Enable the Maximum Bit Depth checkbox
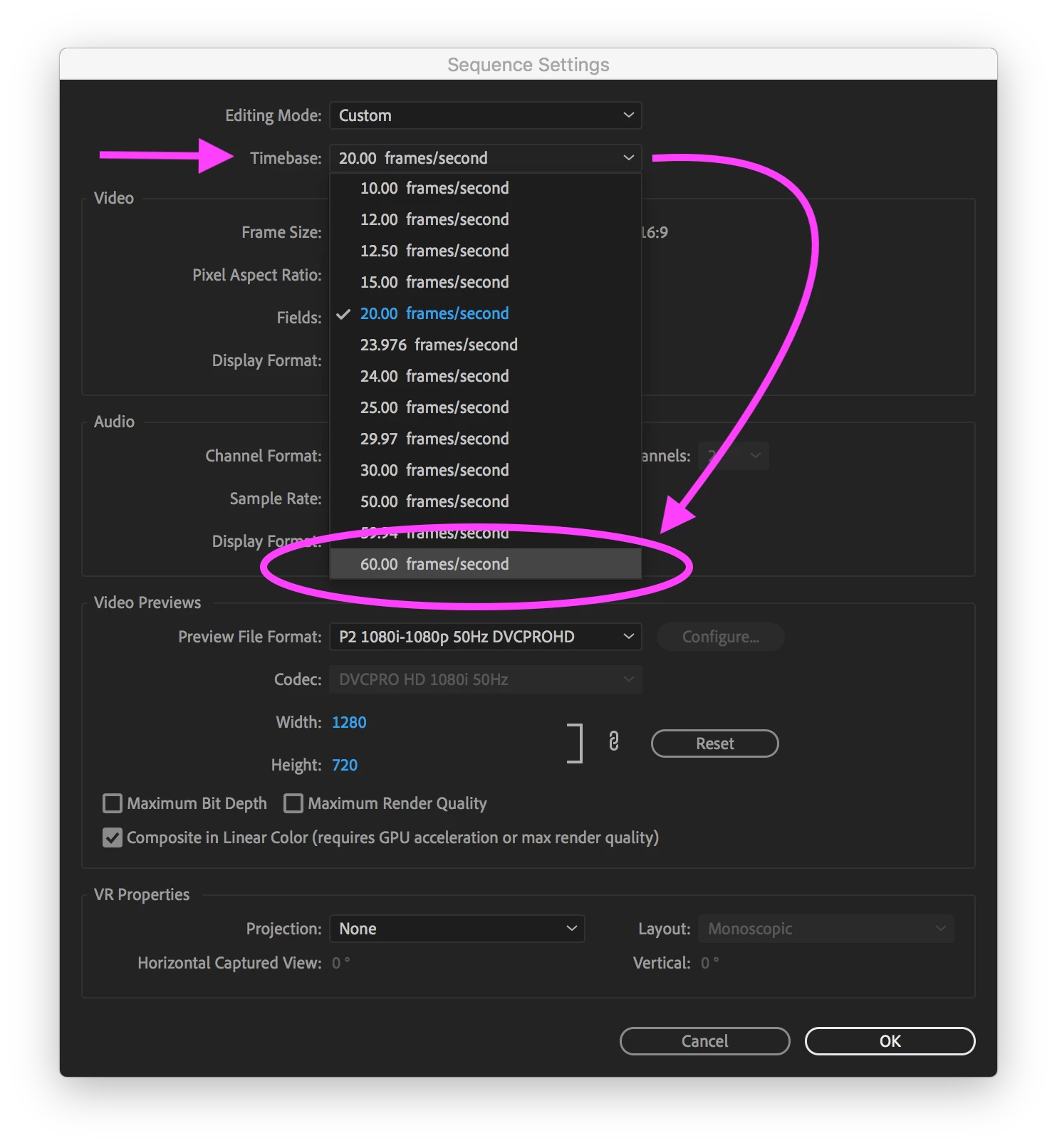Screen dimensions: 1057x1148 113,803
